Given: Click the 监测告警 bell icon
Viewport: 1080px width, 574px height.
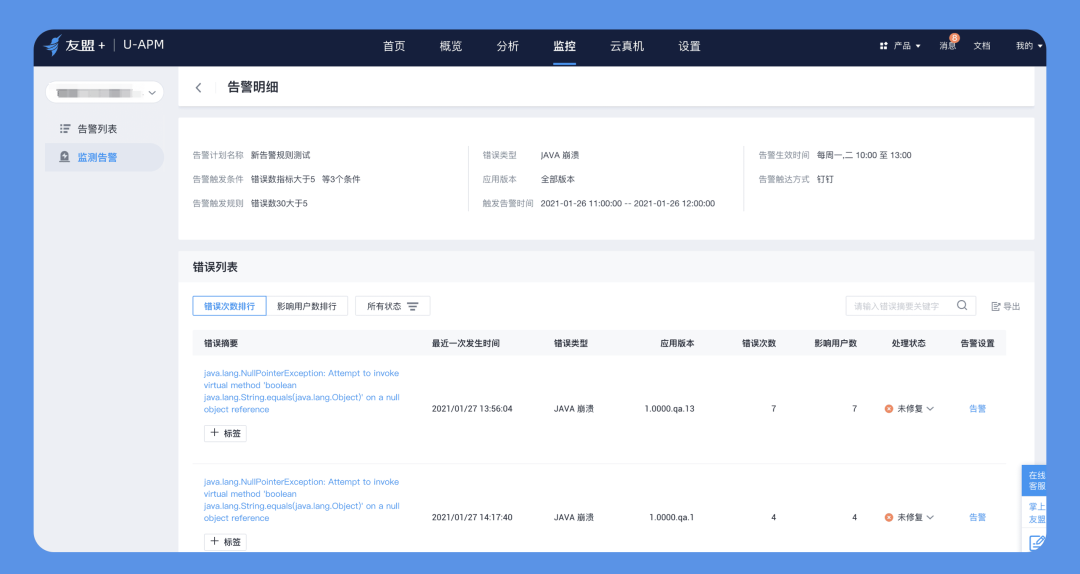Looking at the screenshot, I should pos(64,157).
